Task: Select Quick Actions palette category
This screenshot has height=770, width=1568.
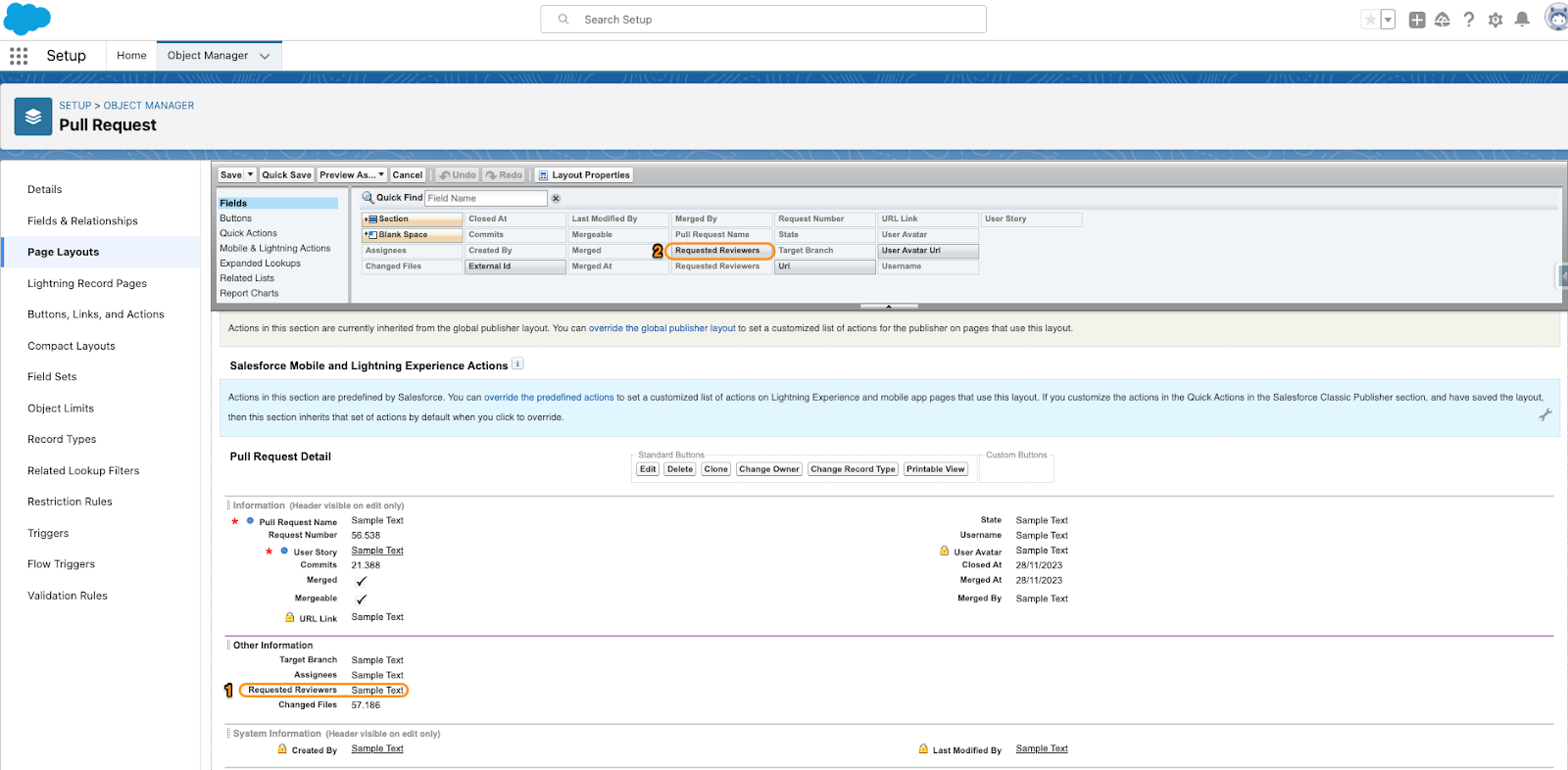Action: pyautogui.click(x=248, y=233)
